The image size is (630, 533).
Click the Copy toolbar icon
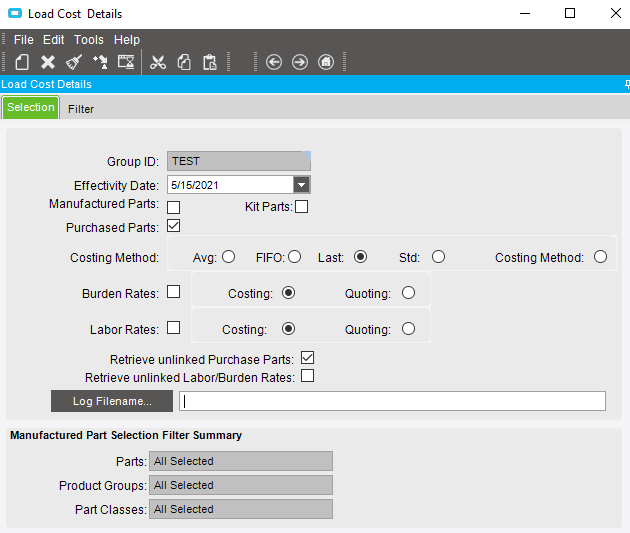184,62
